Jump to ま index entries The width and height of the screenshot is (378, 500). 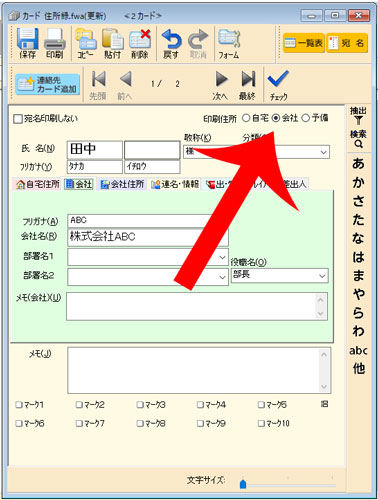click(x=358, y=275)
